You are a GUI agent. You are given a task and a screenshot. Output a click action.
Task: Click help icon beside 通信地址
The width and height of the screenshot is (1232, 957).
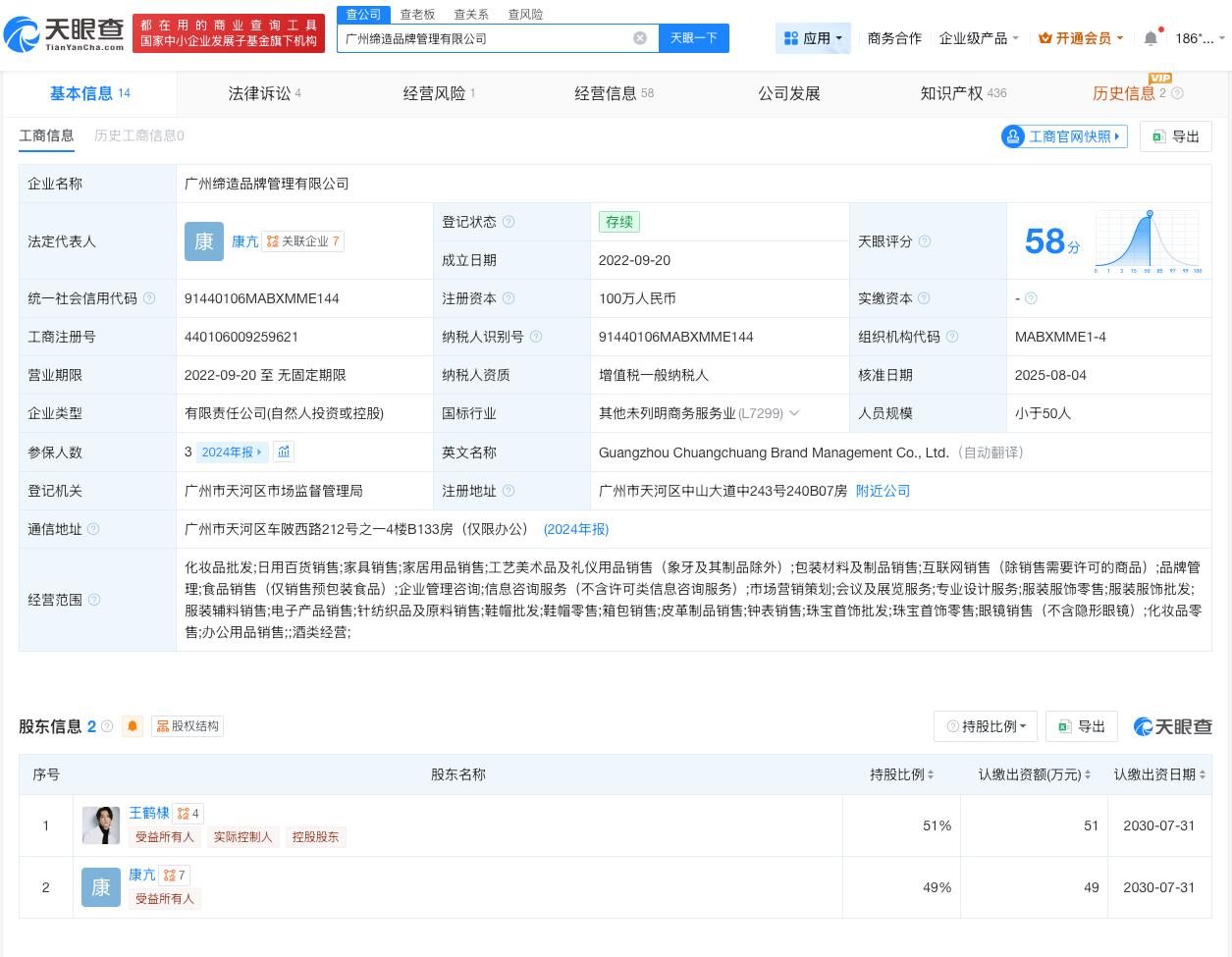coord(93,529)
